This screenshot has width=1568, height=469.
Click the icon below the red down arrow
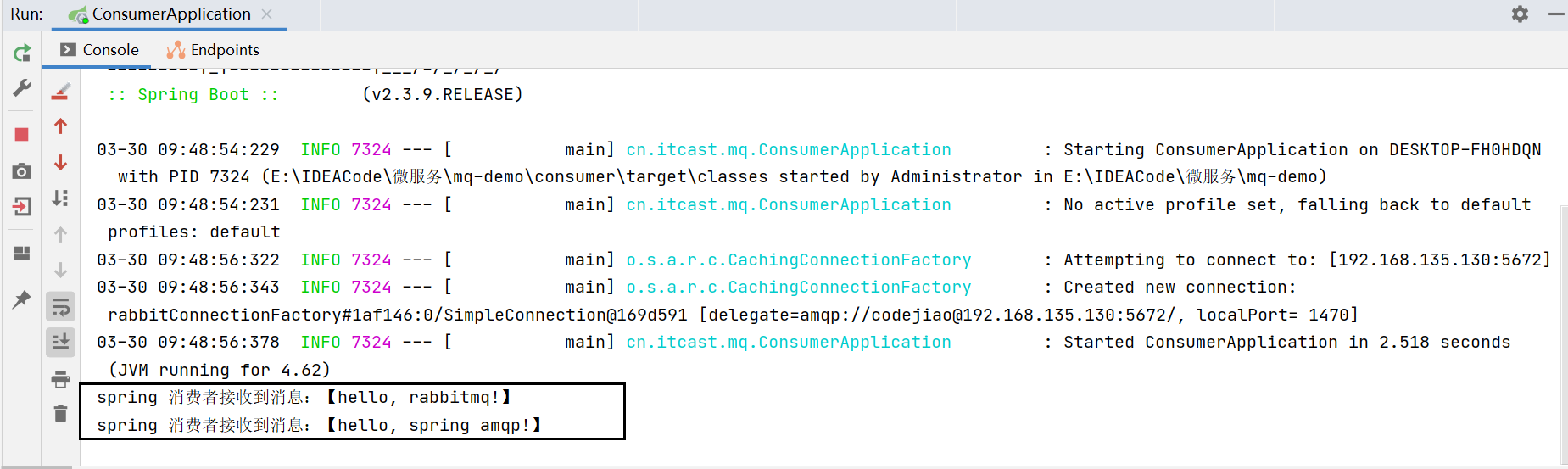tap(60, 198)
